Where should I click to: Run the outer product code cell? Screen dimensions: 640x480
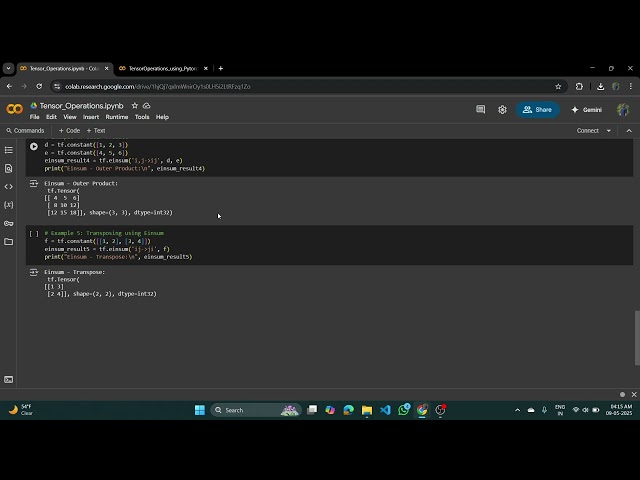click(34, 146)
